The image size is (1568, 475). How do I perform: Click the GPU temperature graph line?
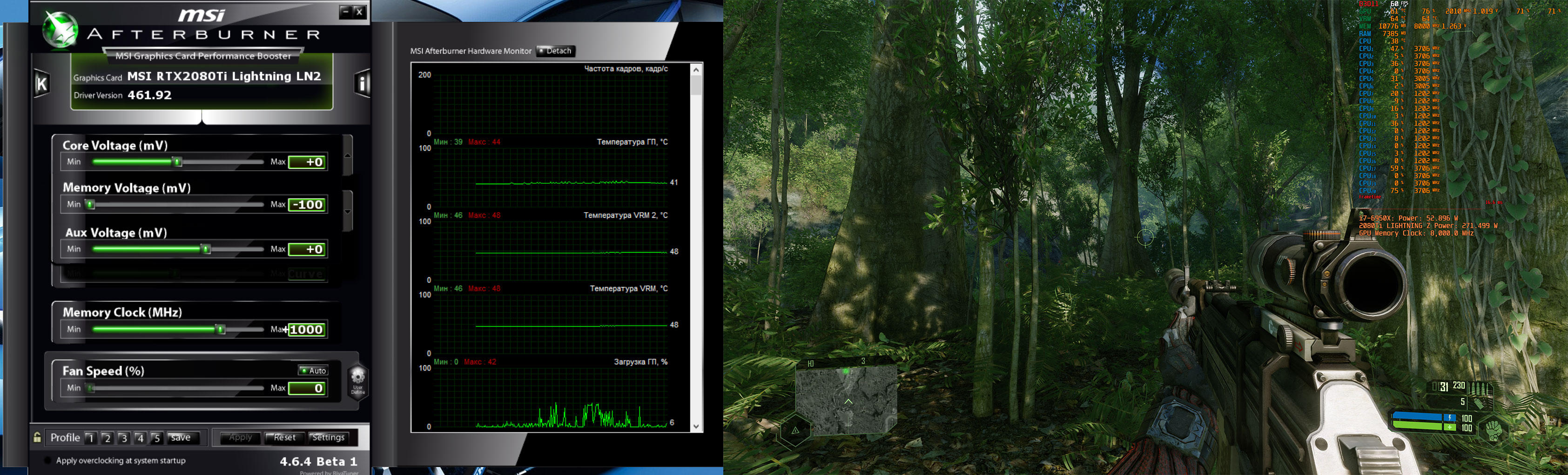click(x=571, y=182)
